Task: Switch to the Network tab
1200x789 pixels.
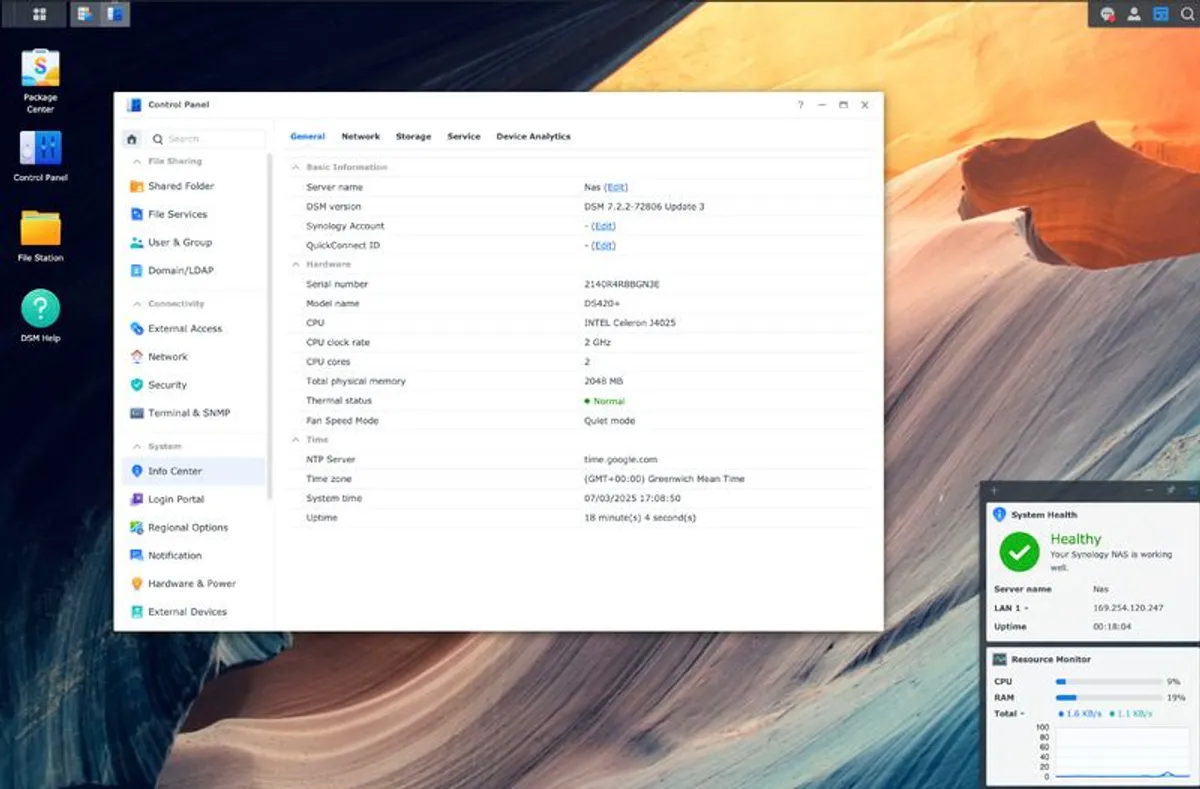Action: [361, 136]
